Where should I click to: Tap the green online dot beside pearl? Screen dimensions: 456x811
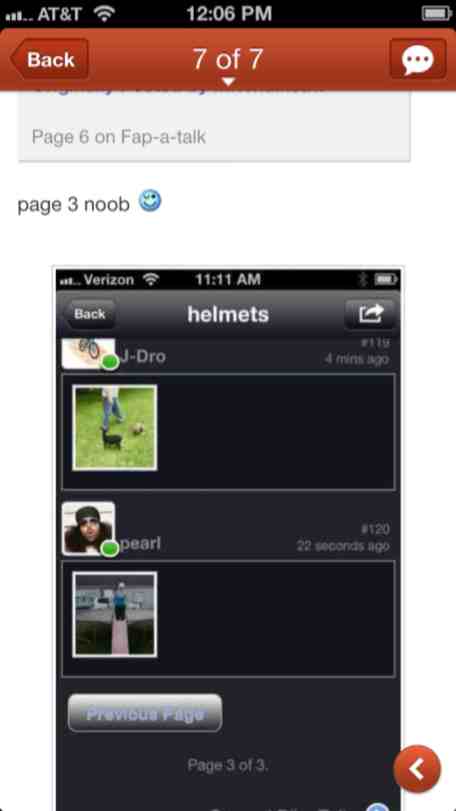click(x=110, y=548)
